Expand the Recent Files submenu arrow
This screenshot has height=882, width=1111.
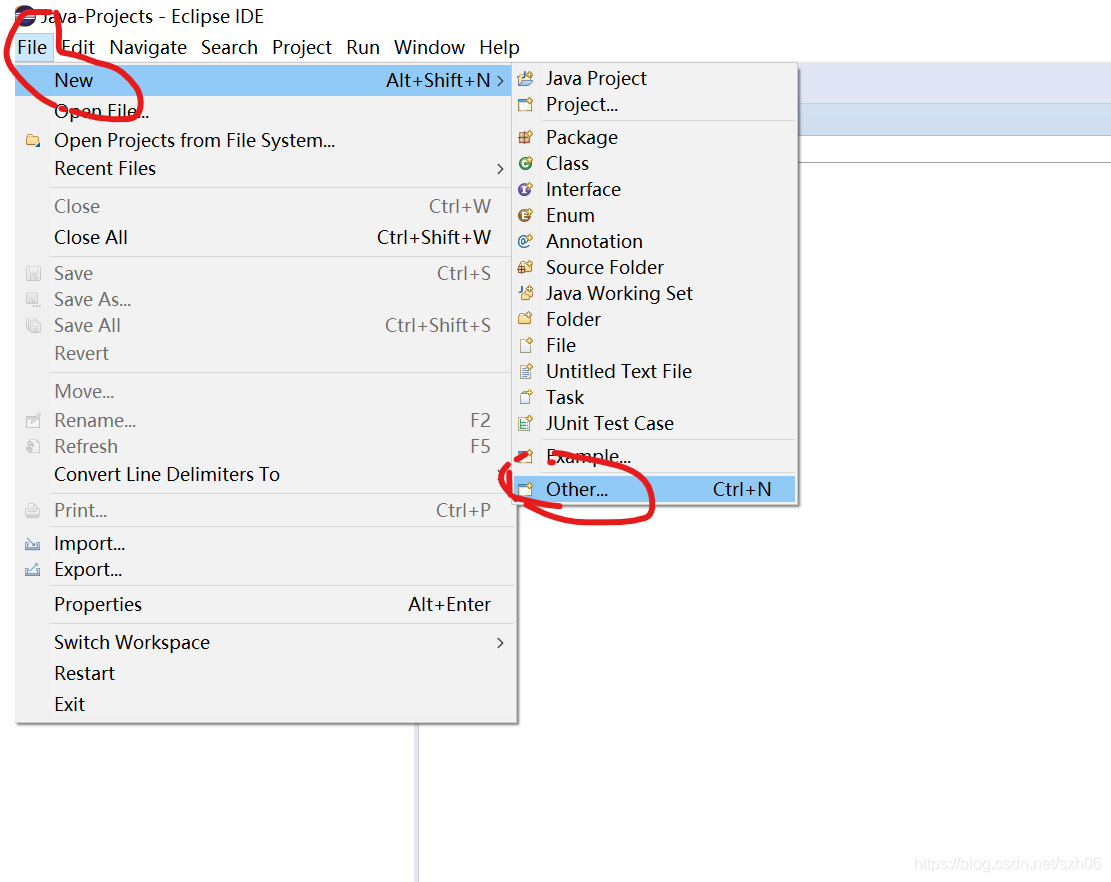[500, 169]
